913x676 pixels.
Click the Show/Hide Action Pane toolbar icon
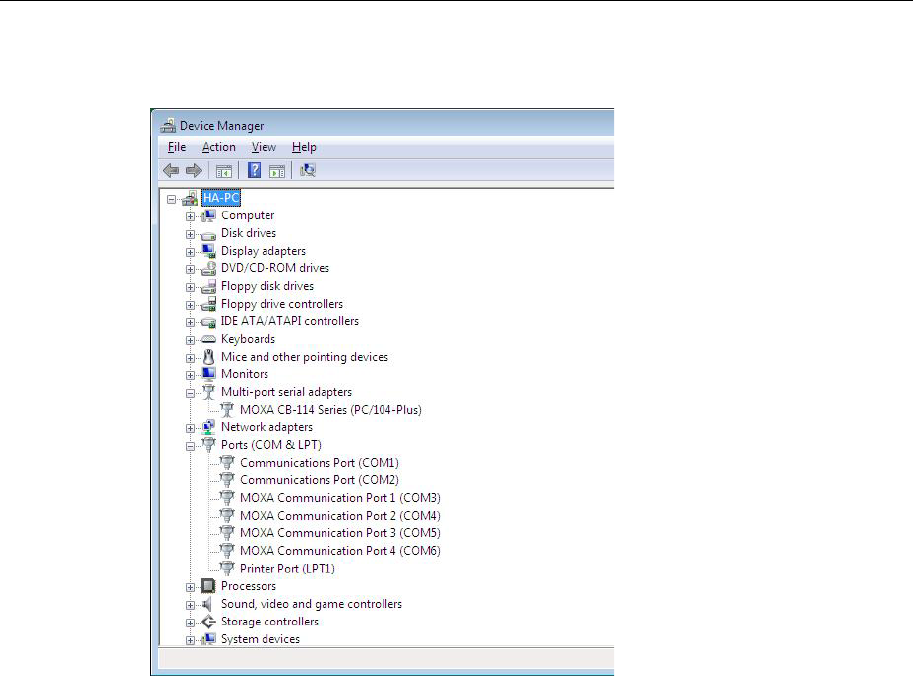[277, 171]
